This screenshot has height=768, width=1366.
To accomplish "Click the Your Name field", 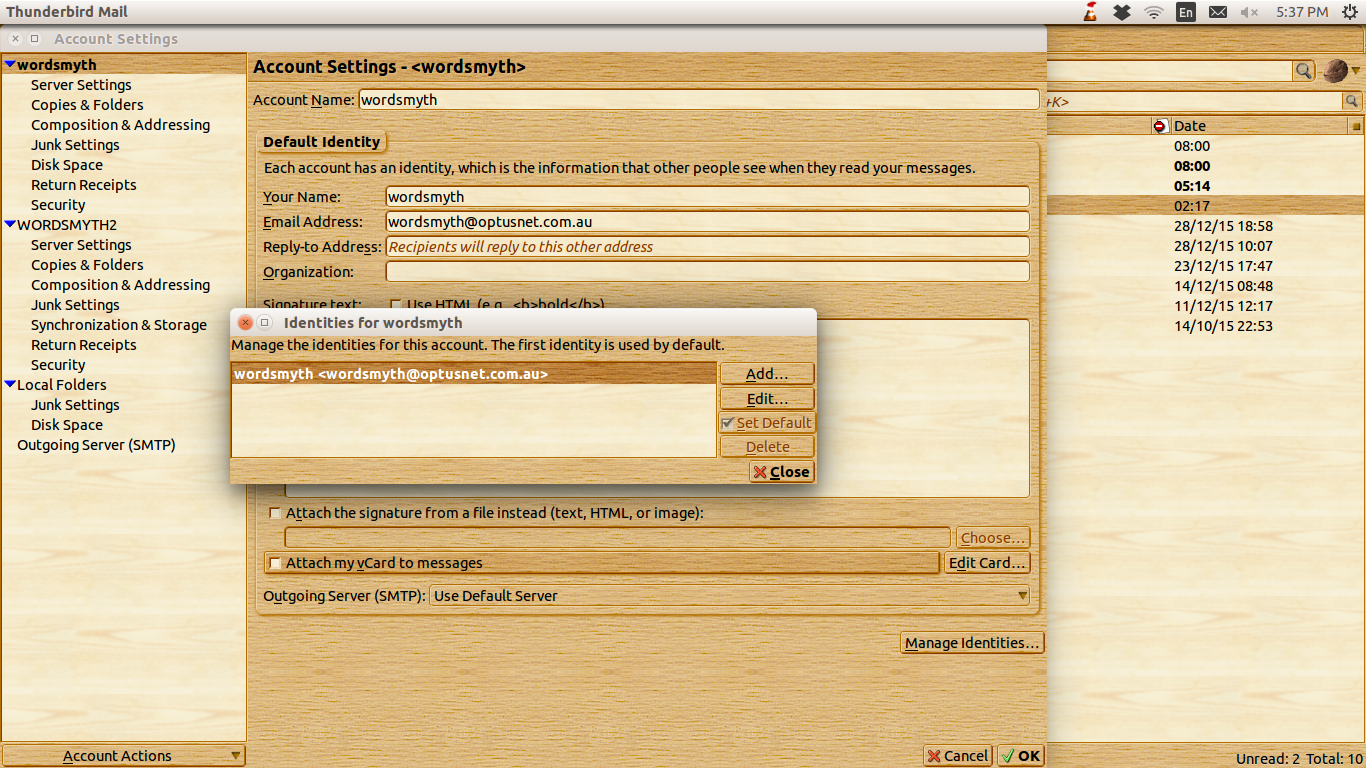I will [x=708, y=197].
